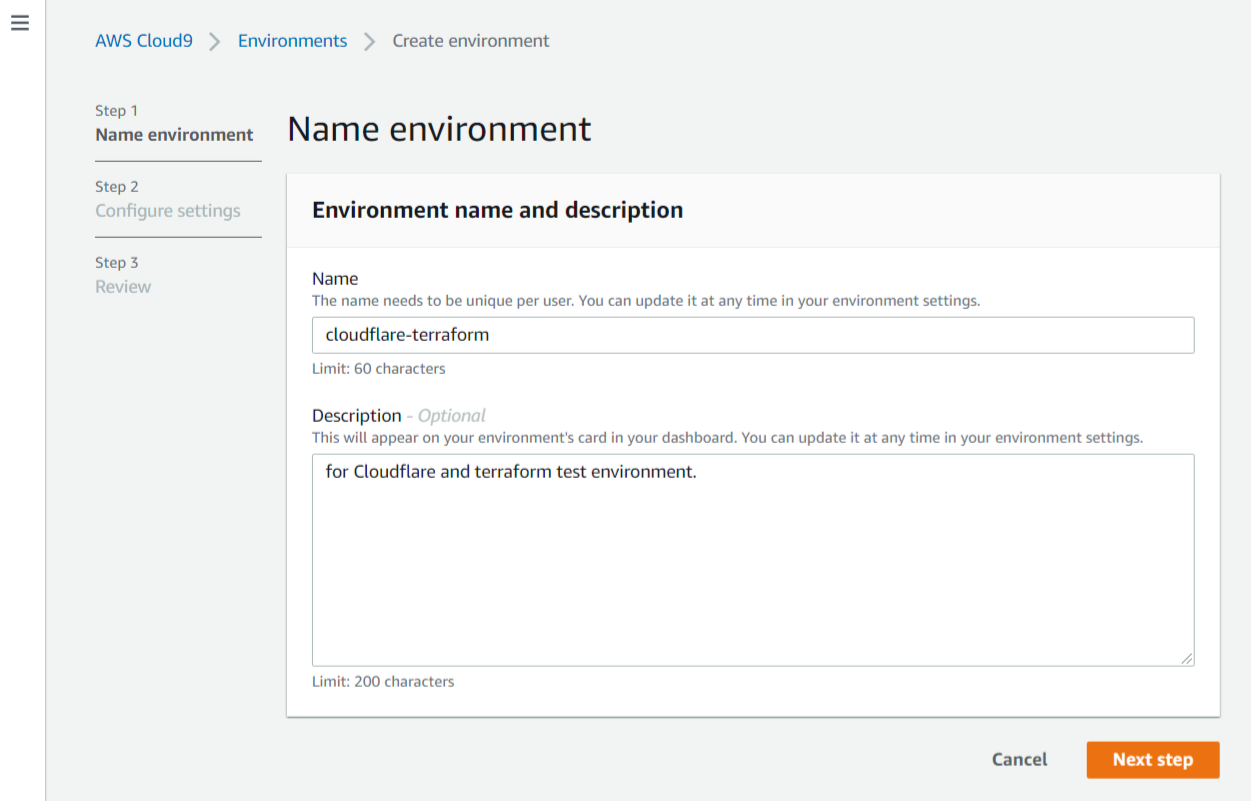Select Step 3 Review
Screen dimensions: 1251x801
point(123,287)
